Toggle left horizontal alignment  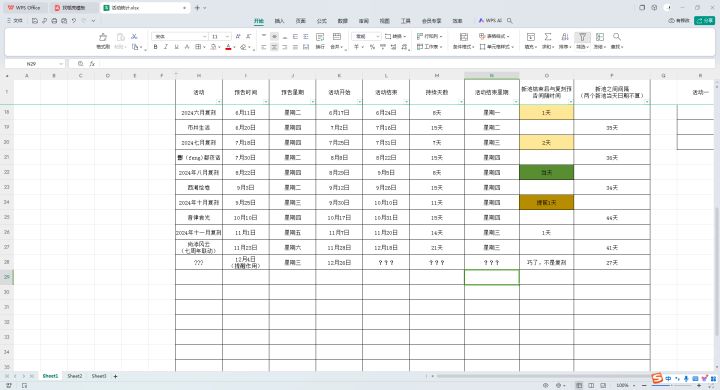264,47
